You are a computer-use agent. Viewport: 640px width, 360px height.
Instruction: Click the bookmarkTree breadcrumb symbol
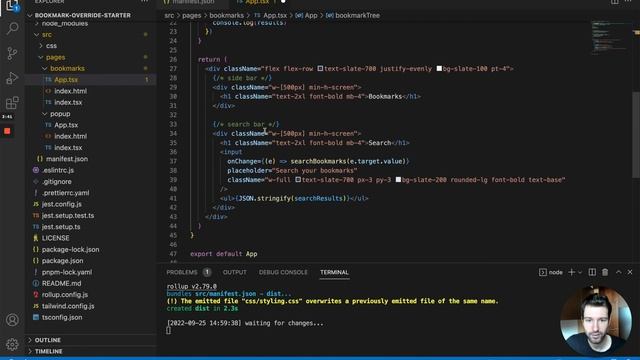tap(358, 16)
